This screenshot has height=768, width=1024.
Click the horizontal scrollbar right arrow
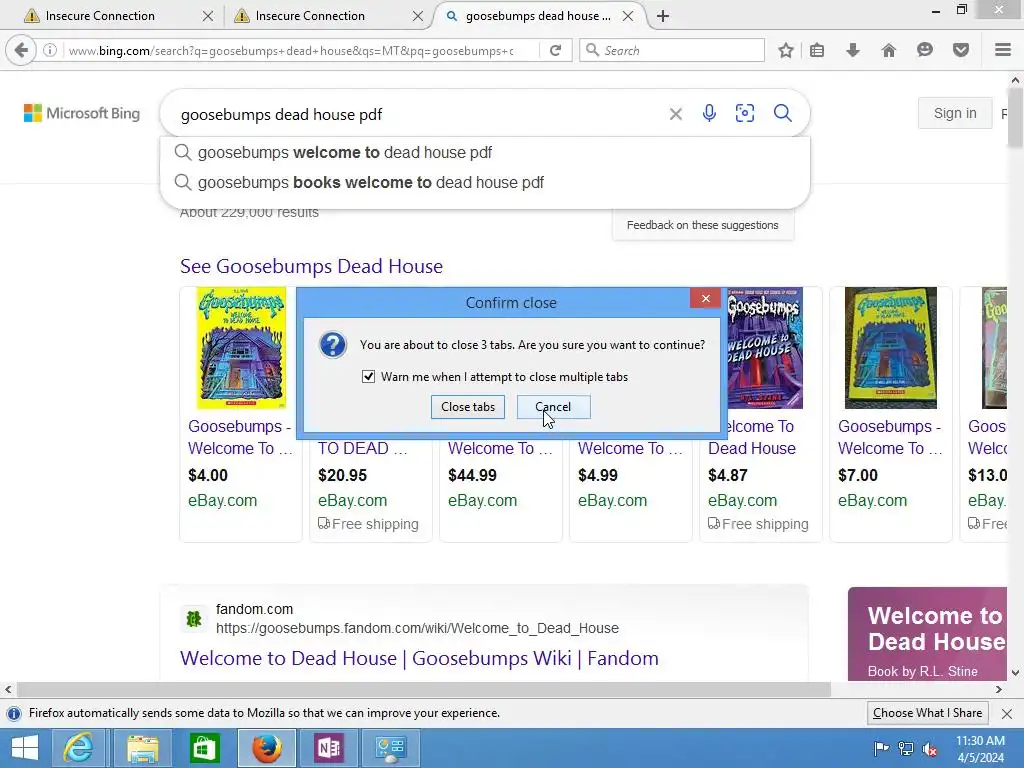click(x=999, y=689)
